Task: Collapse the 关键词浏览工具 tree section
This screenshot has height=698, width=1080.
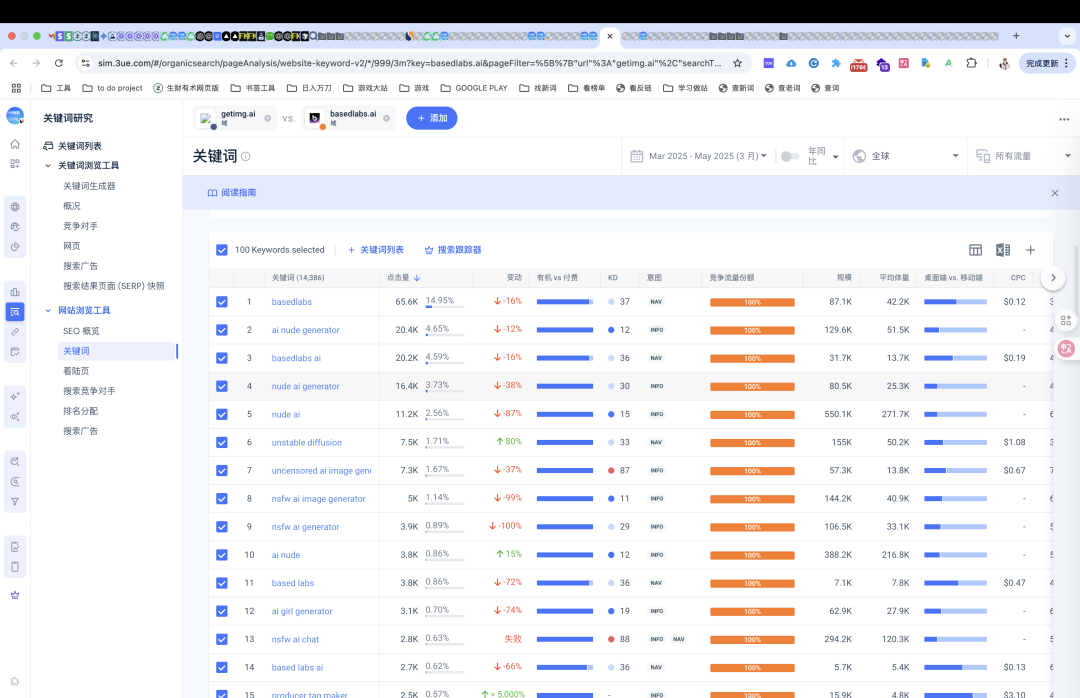Action: tap(48, 165)
